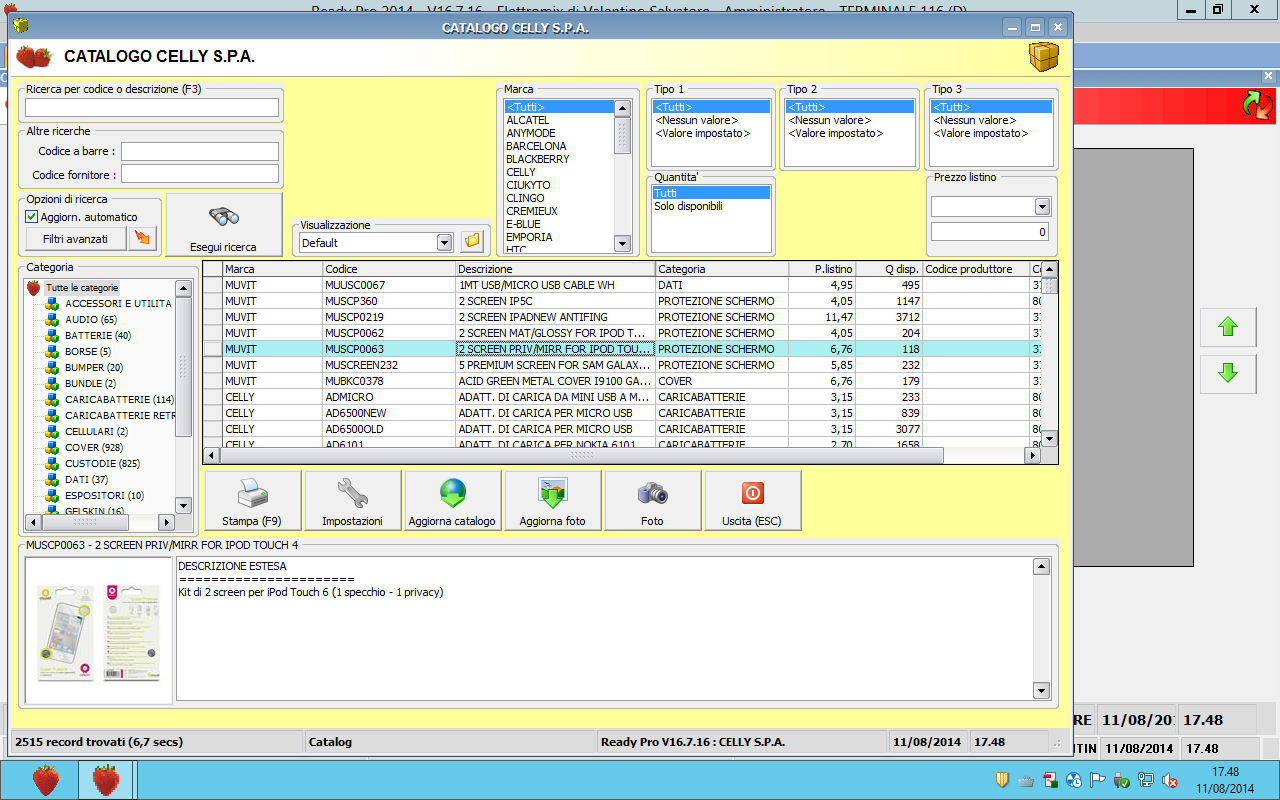Open Impostazioni wrench settings
The image size is (1280, 800).
coord(352,501)
